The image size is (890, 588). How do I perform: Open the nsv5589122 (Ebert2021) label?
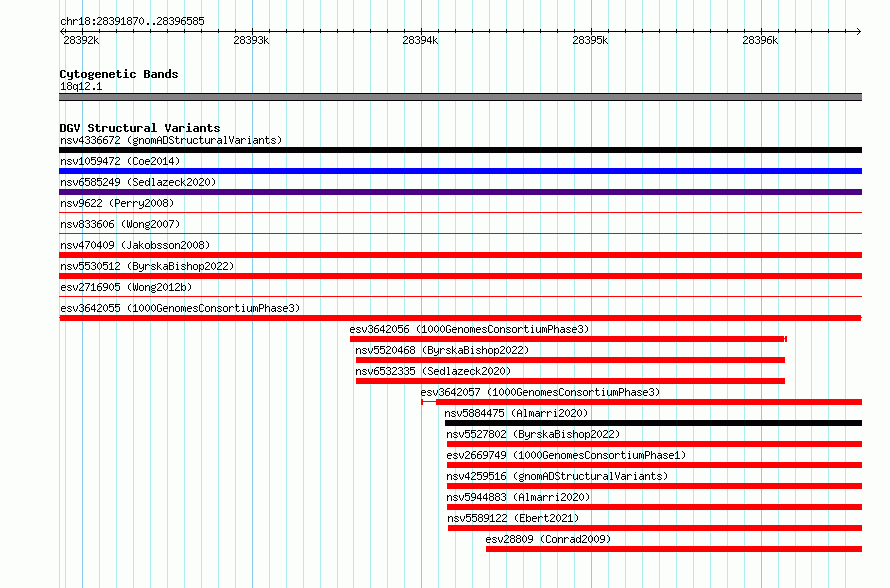coord(513,518)
